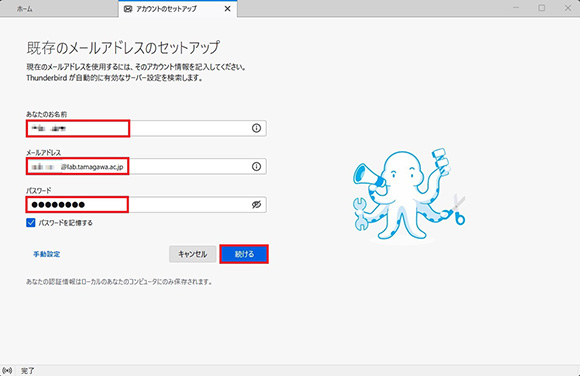Click the 既存のメールアドレスのセットアップ heading
This screenshot has width=580, height=376.
(123, 48)
